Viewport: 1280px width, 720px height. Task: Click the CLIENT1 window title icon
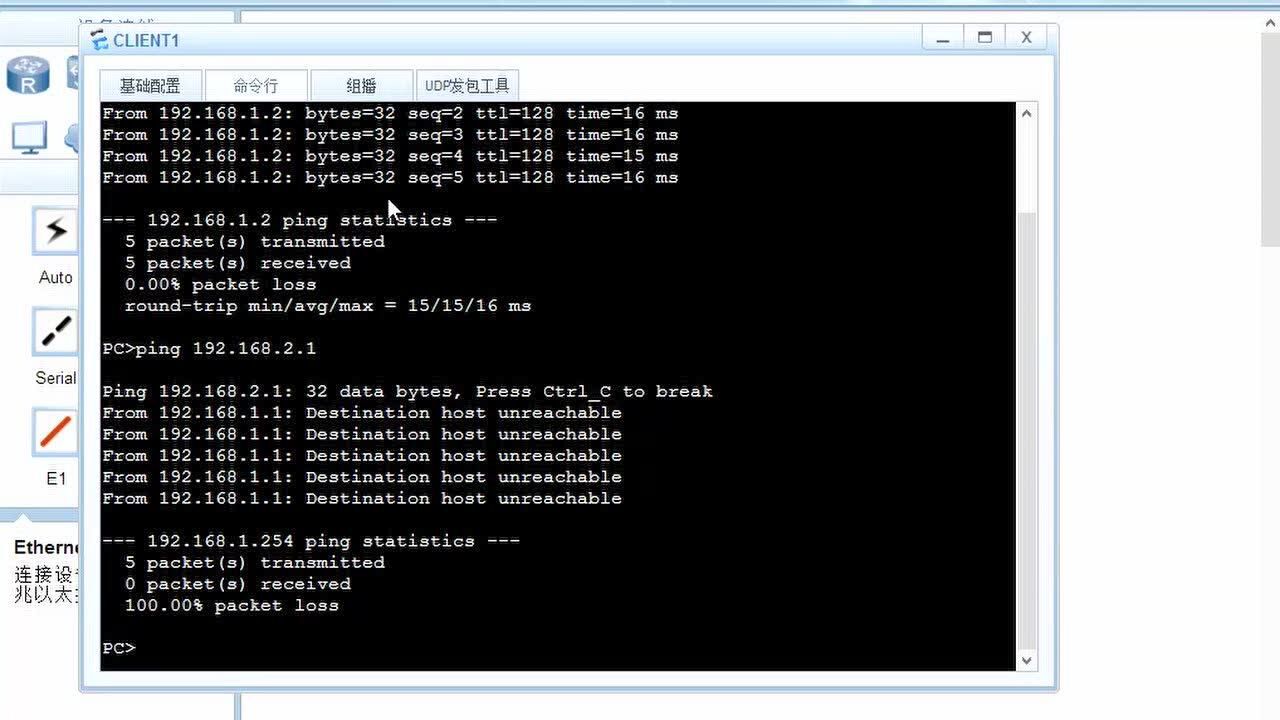pos(99,40)
